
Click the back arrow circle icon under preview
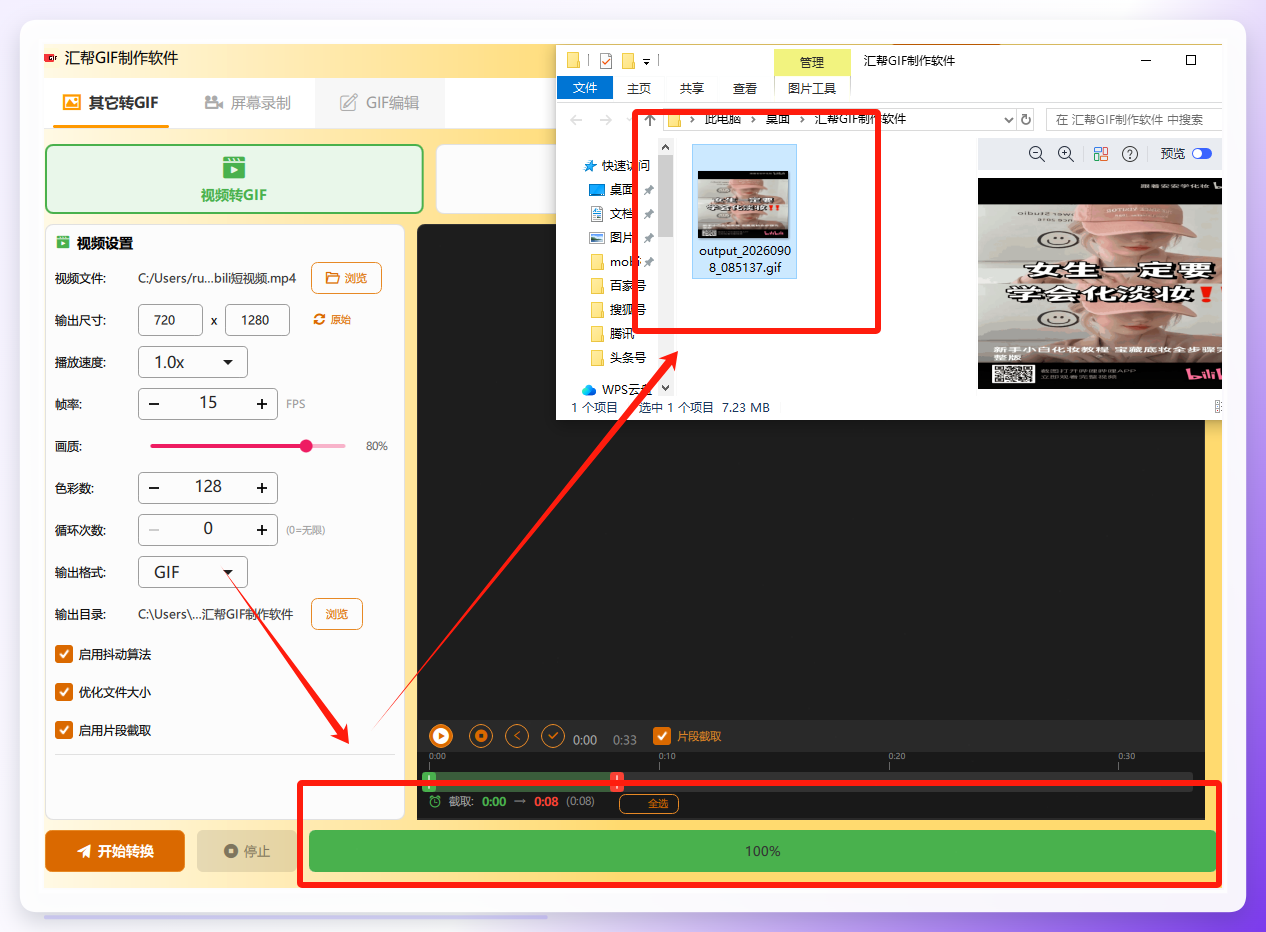(x=517, y=736)
